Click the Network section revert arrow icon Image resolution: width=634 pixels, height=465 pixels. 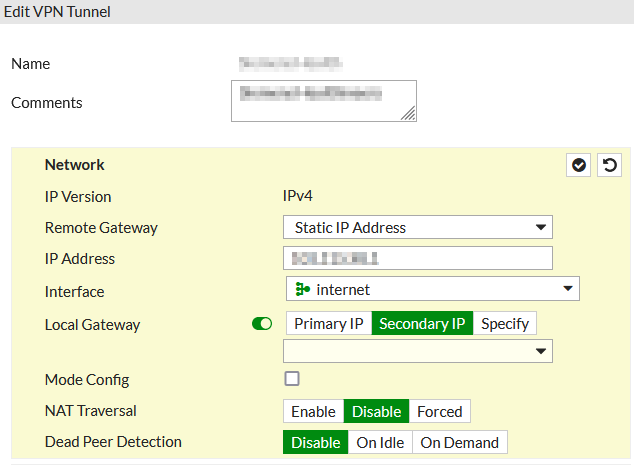[609, 165]
